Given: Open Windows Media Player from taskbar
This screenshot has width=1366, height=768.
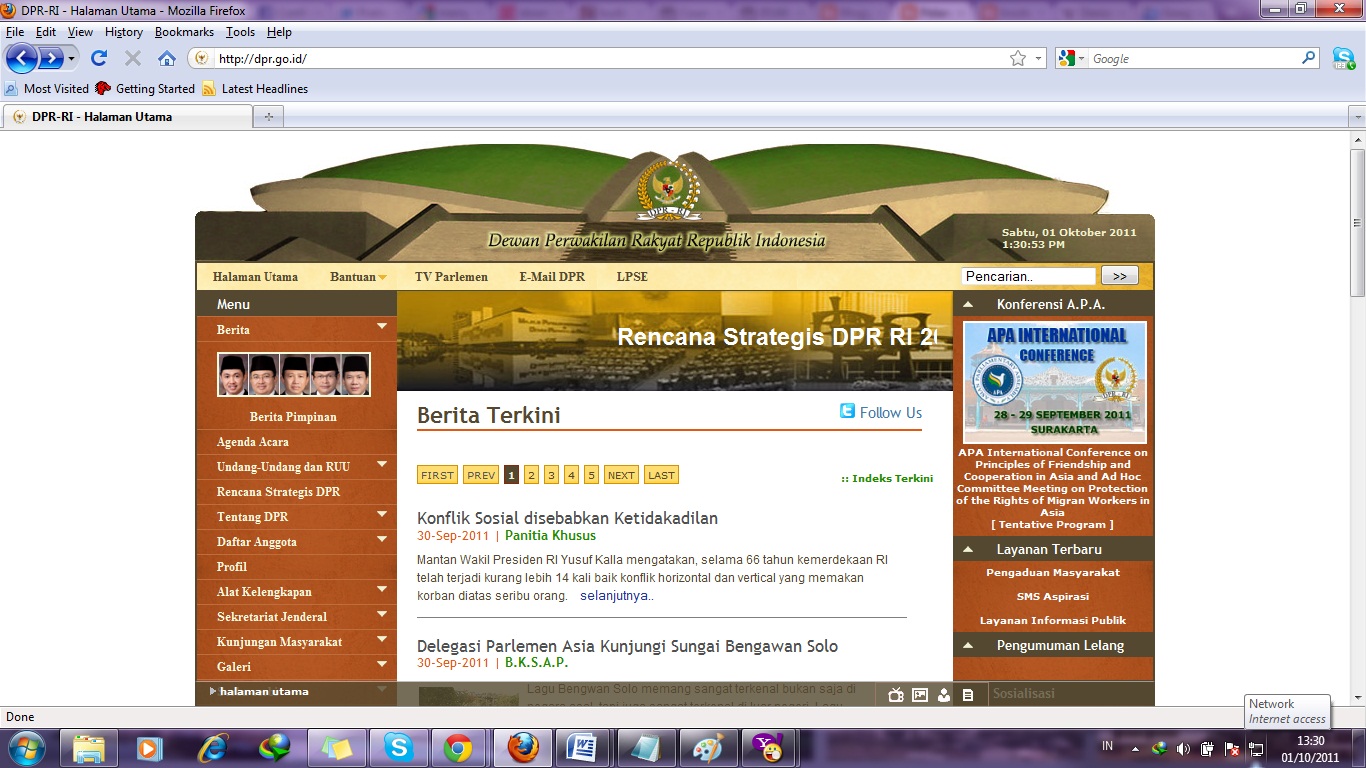Looking at the screenshot, I should pos(150,747).
